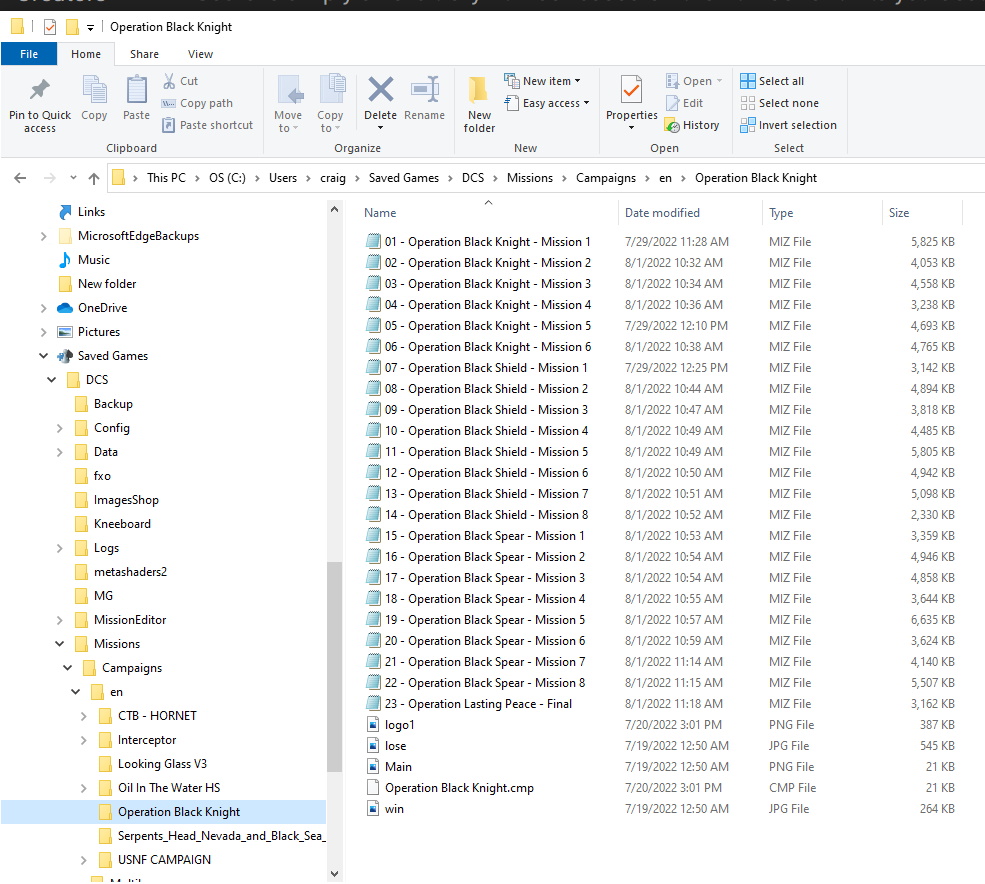Click the navigation pane scroll down arrow

tap(334, 873)
